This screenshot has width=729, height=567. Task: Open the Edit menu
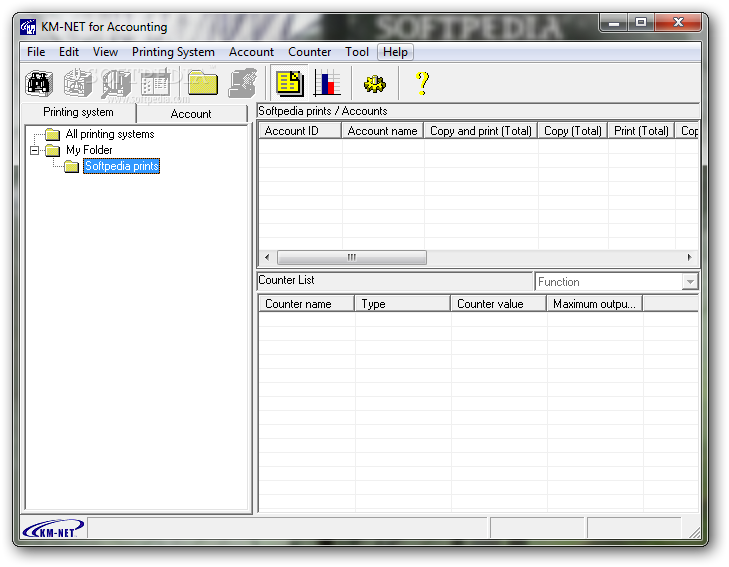[x=69, y=52]
